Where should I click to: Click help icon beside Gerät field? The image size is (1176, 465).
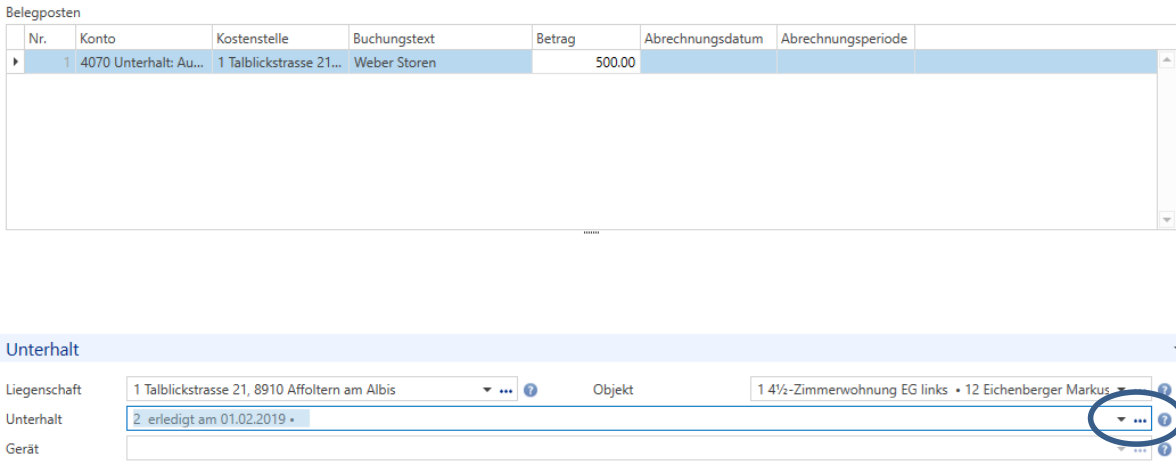tap(1164, 449)
